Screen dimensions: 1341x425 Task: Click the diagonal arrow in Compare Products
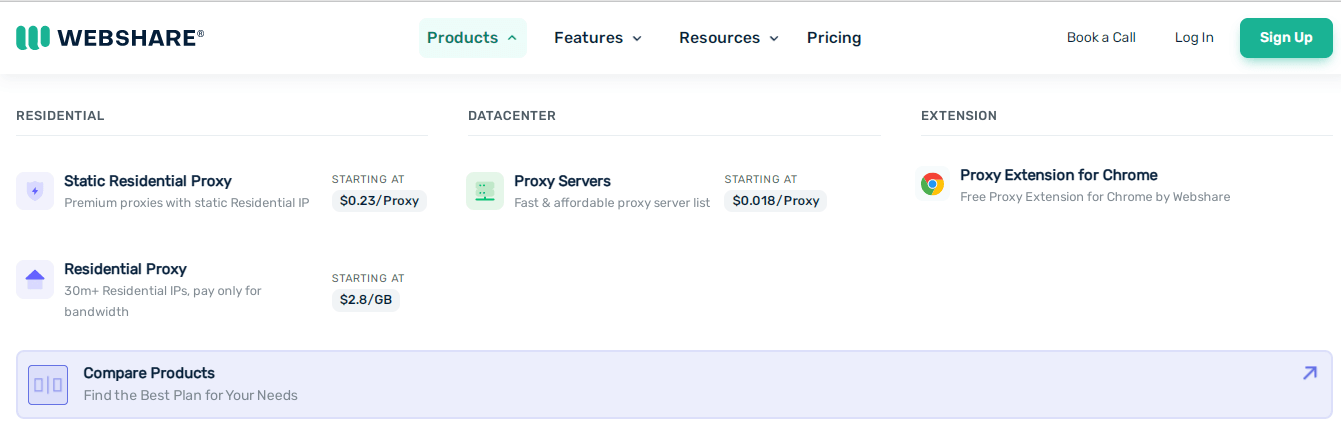1309,373
